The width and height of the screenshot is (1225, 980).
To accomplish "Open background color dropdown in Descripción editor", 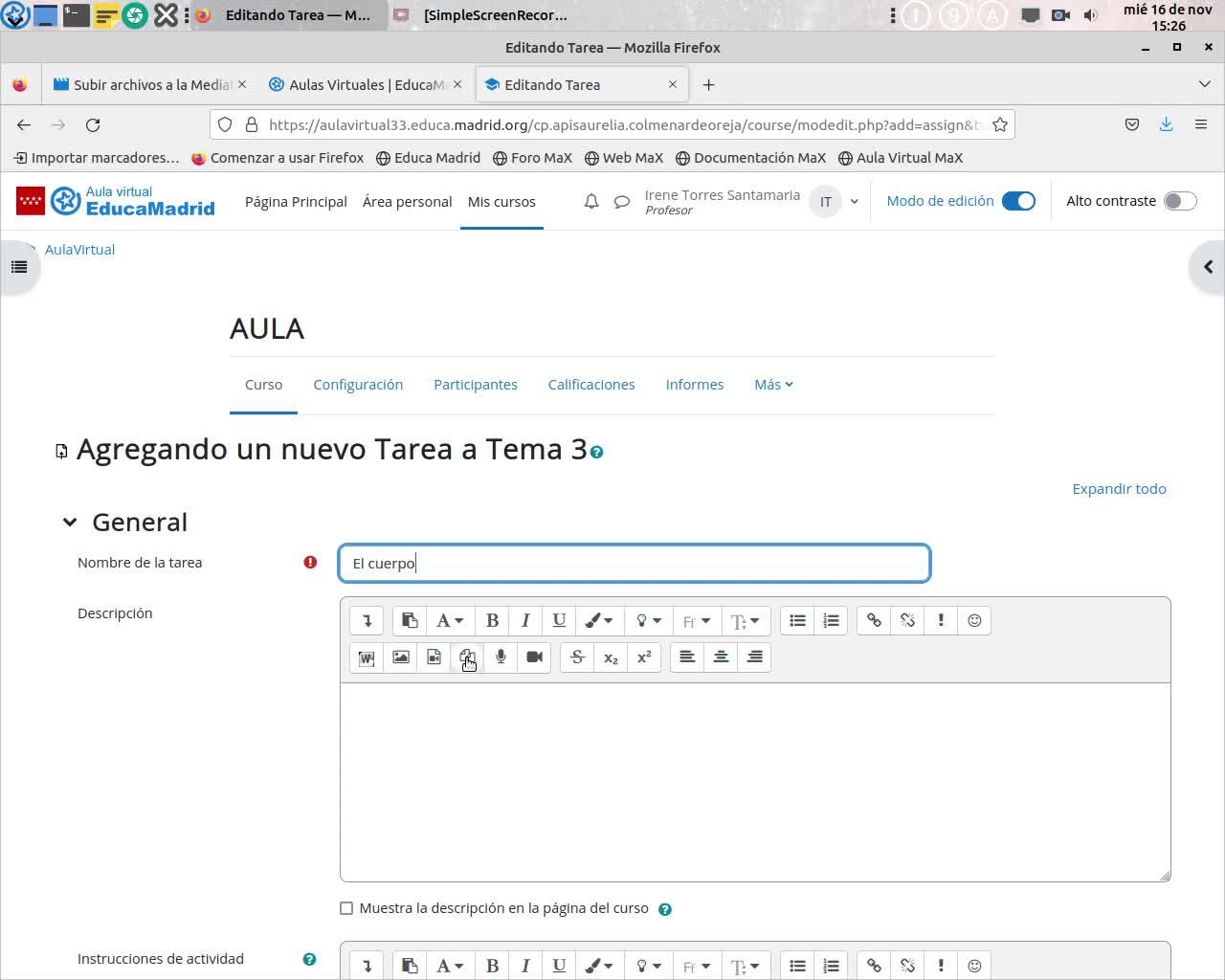I will pos(649,620).
